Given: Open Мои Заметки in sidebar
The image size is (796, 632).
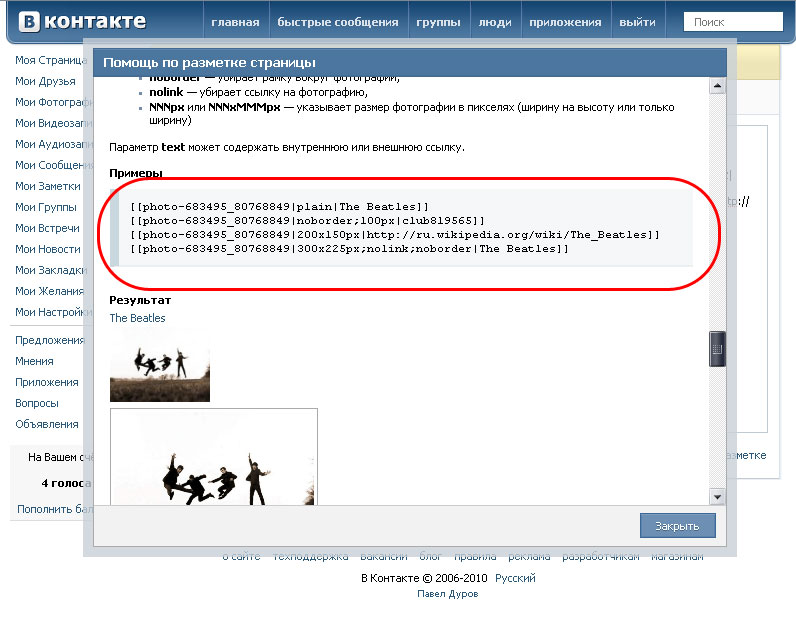Looking at the screenshot, I should tap(48, 186).
